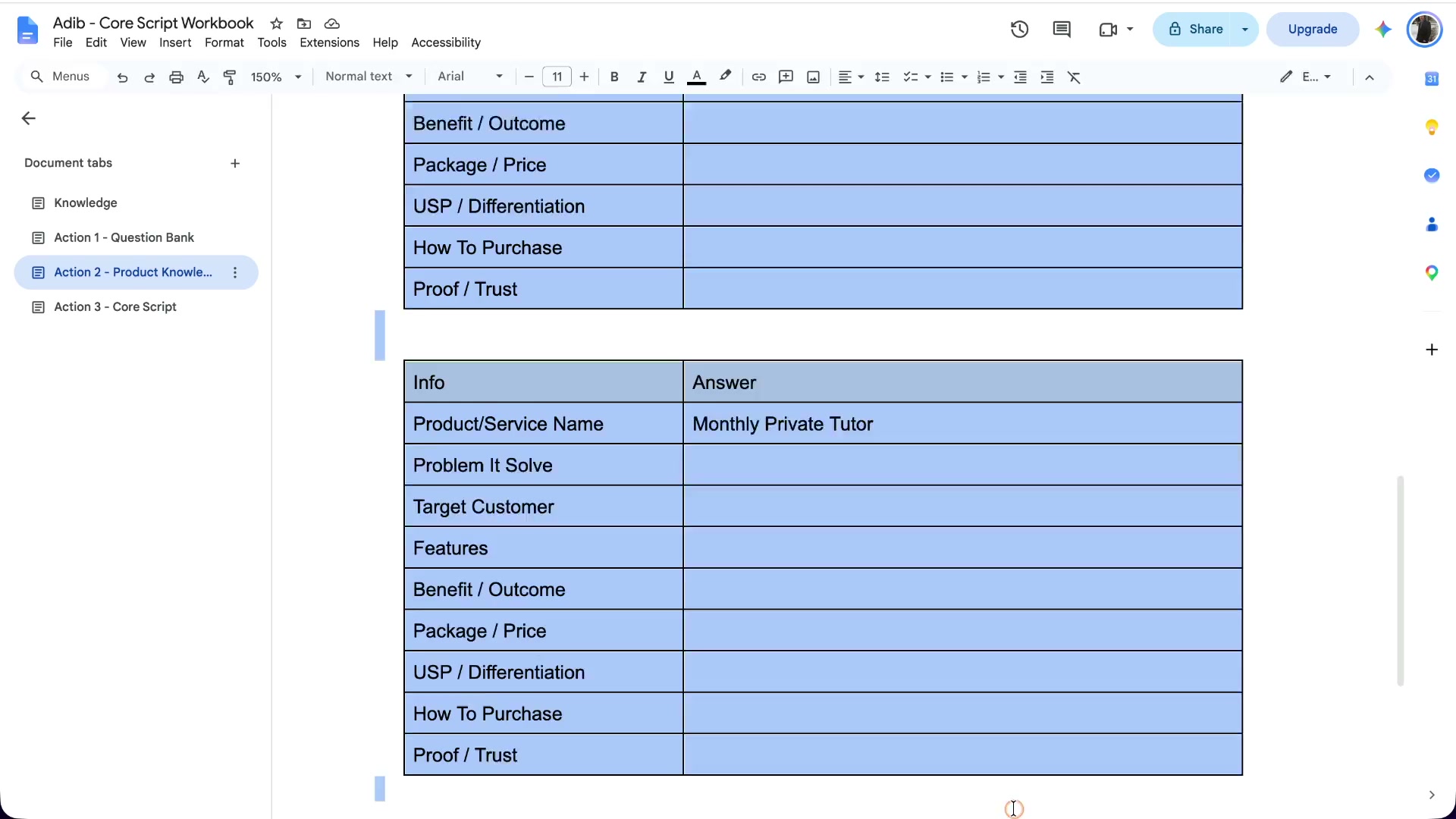This screenshot has width=1456, height=819.
Task: Star the document title
Action: pyautogui.click(x=277, y=24)
